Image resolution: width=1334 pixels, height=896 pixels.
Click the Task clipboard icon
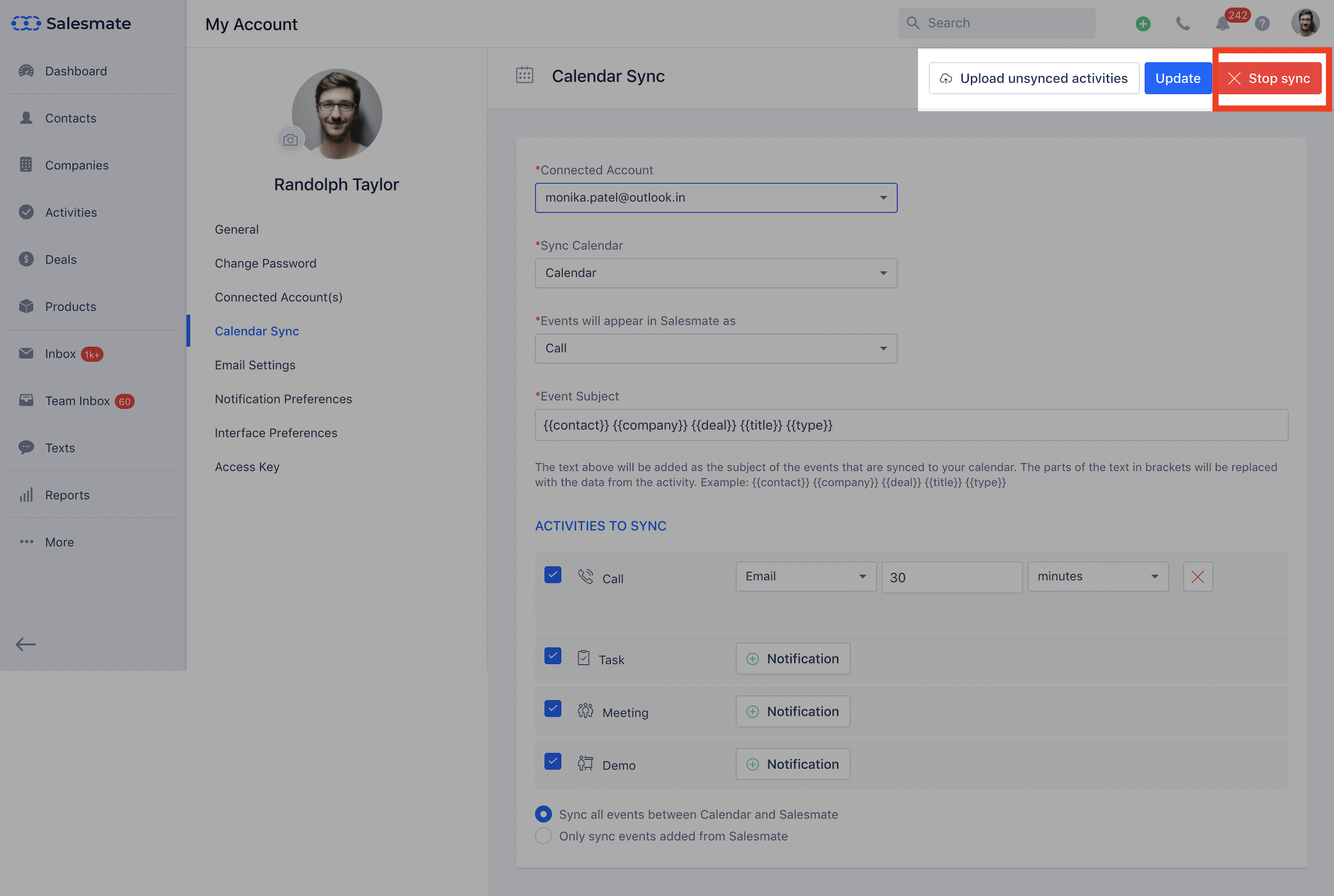(583, 658)
